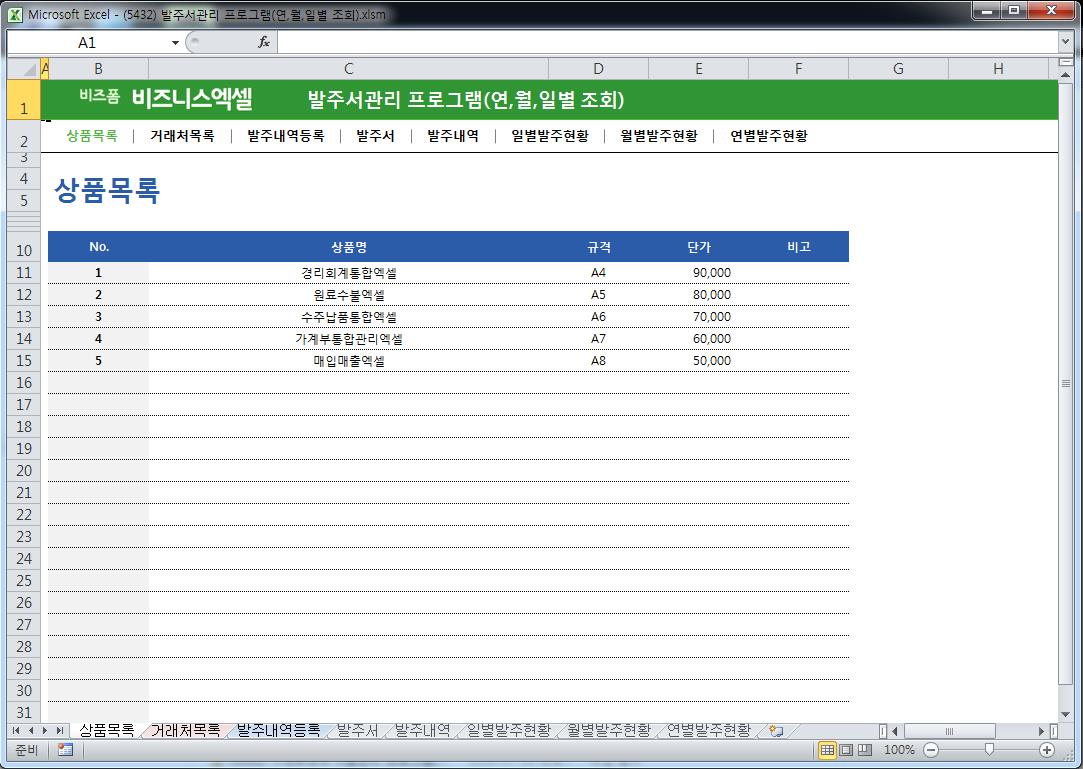This screenshot has height=769, width=1083.
Task: Switch to Page Layout view icon
Action: (845, 750)
